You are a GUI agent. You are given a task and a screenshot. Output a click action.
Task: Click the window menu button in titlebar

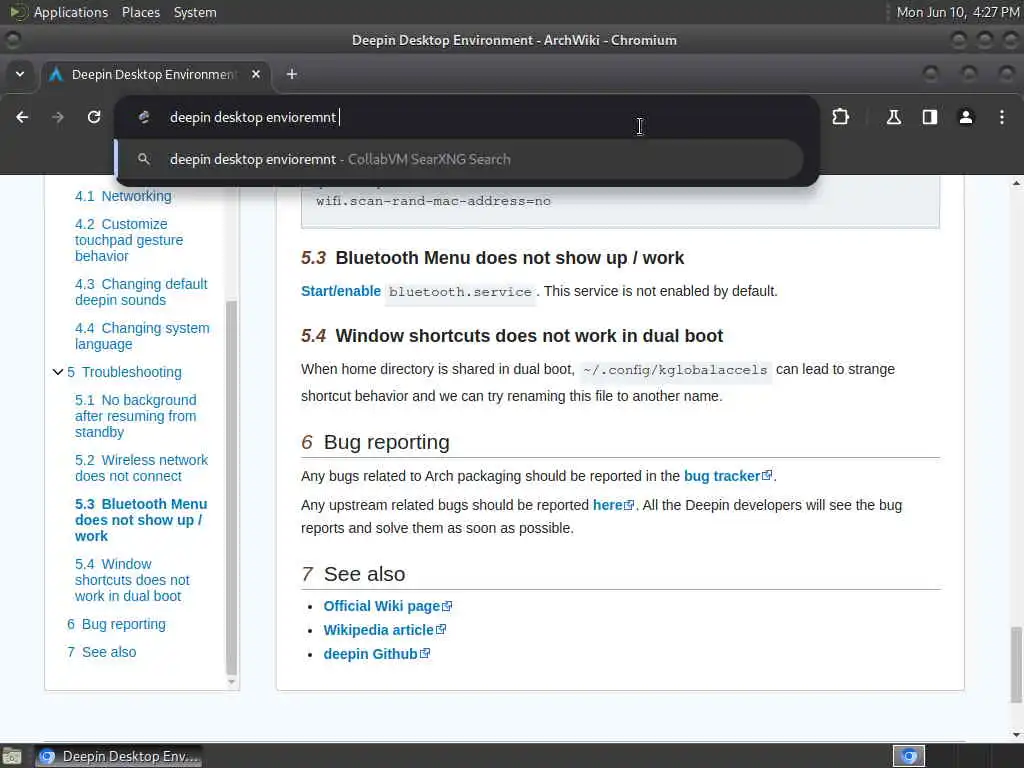(x=12, y=40)
